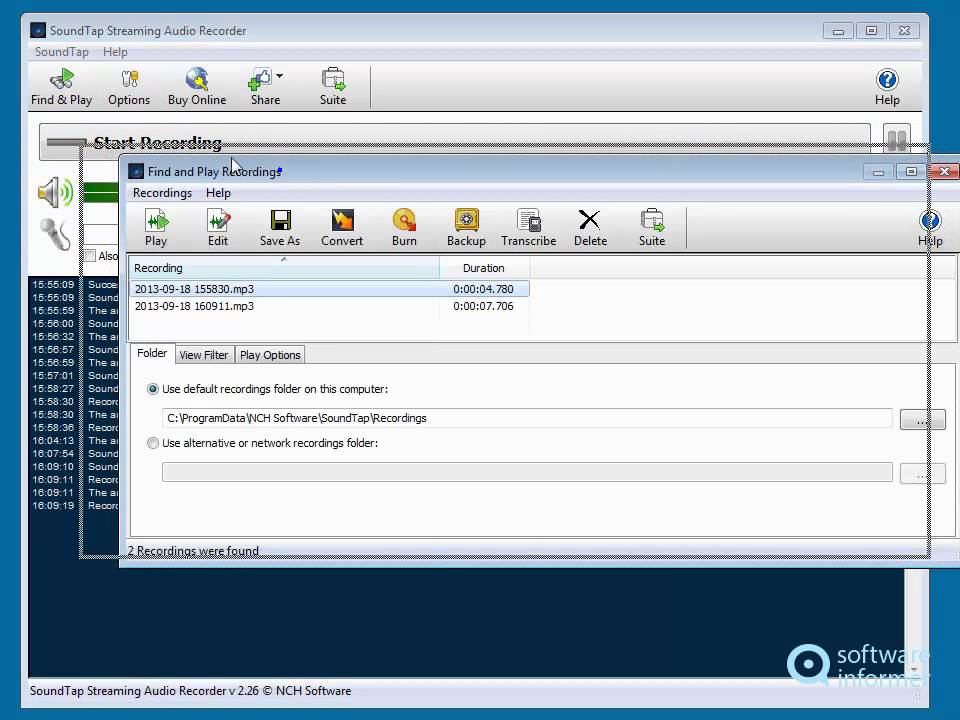Click the pause button beside Start Recording

click(896, 140)
